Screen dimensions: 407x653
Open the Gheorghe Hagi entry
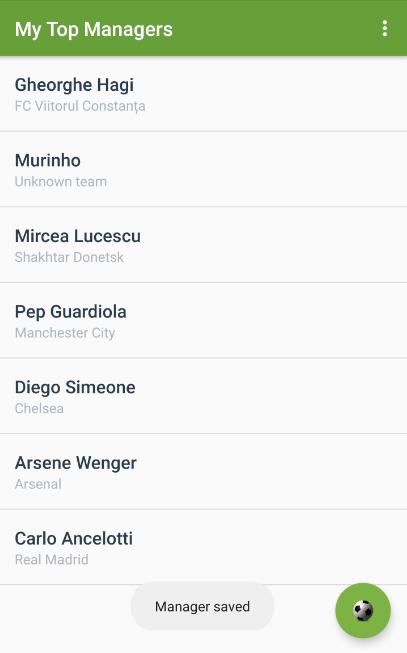point(203,94)
